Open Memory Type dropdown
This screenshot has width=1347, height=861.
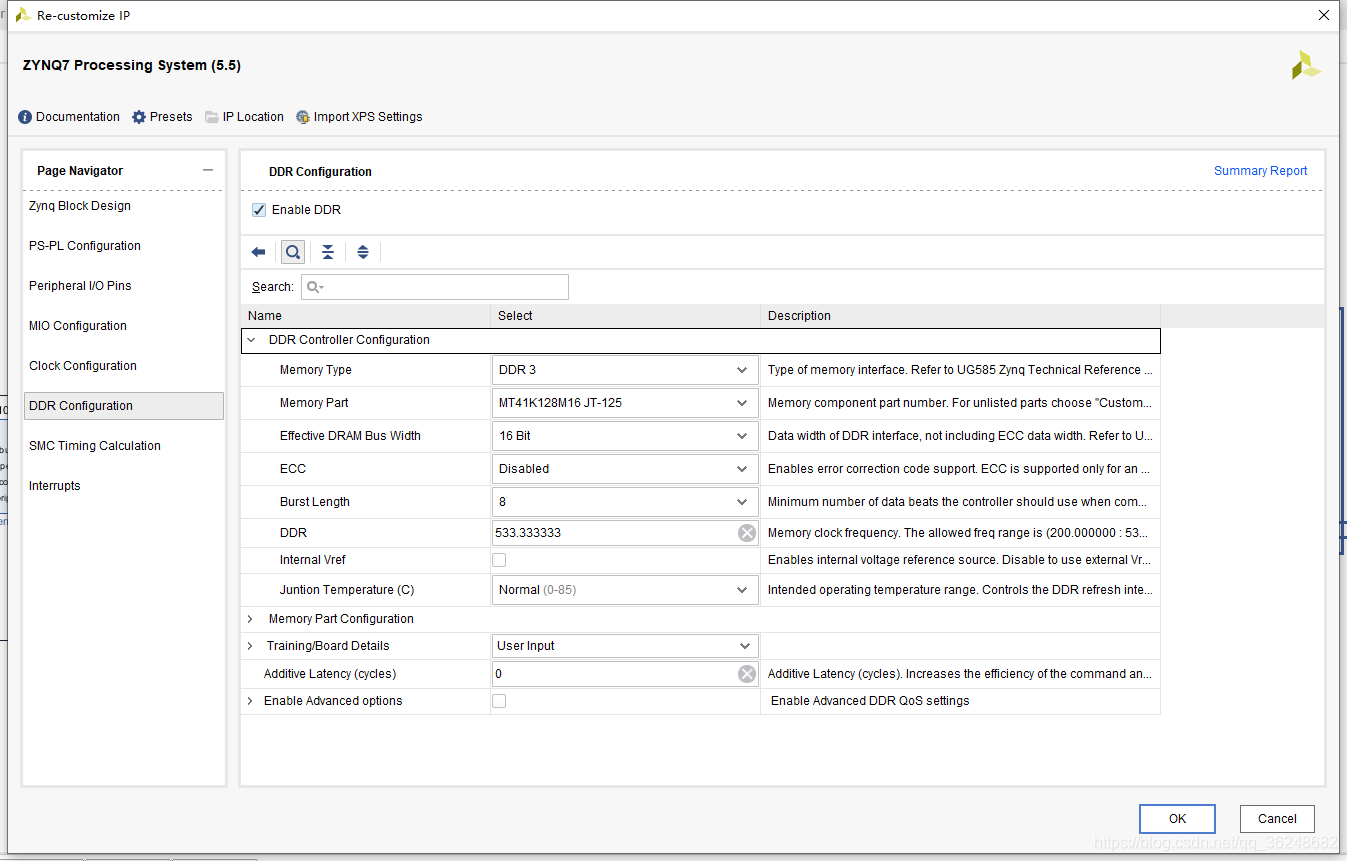coord(625,370)
